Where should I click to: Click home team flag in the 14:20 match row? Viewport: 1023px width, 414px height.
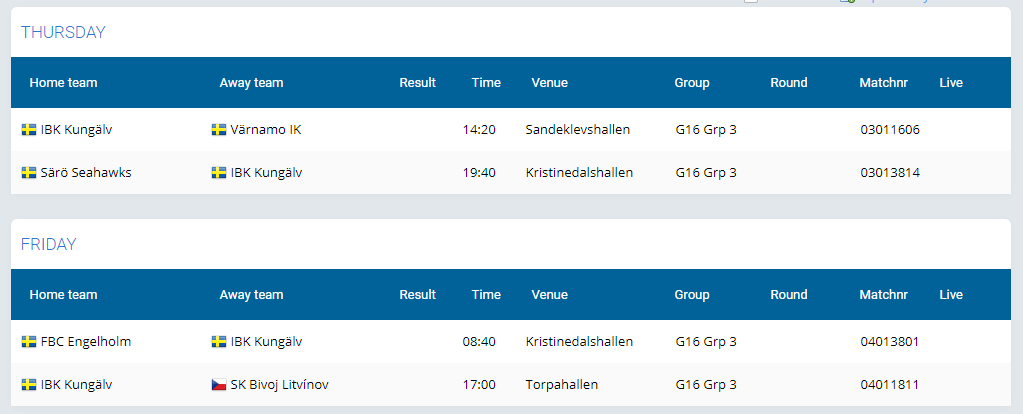(x=29, y=130)
